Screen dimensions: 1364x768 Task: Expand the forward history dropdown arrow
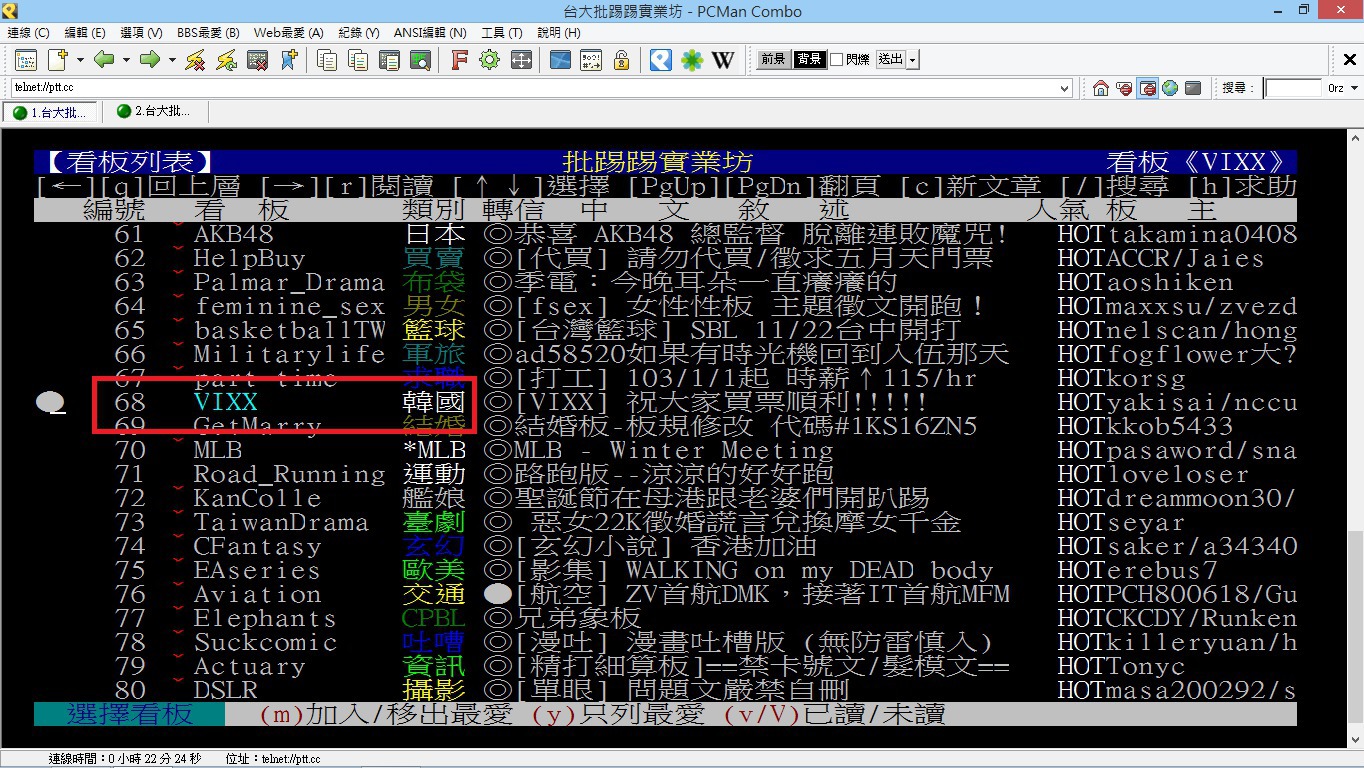click(x=172, y=60)
